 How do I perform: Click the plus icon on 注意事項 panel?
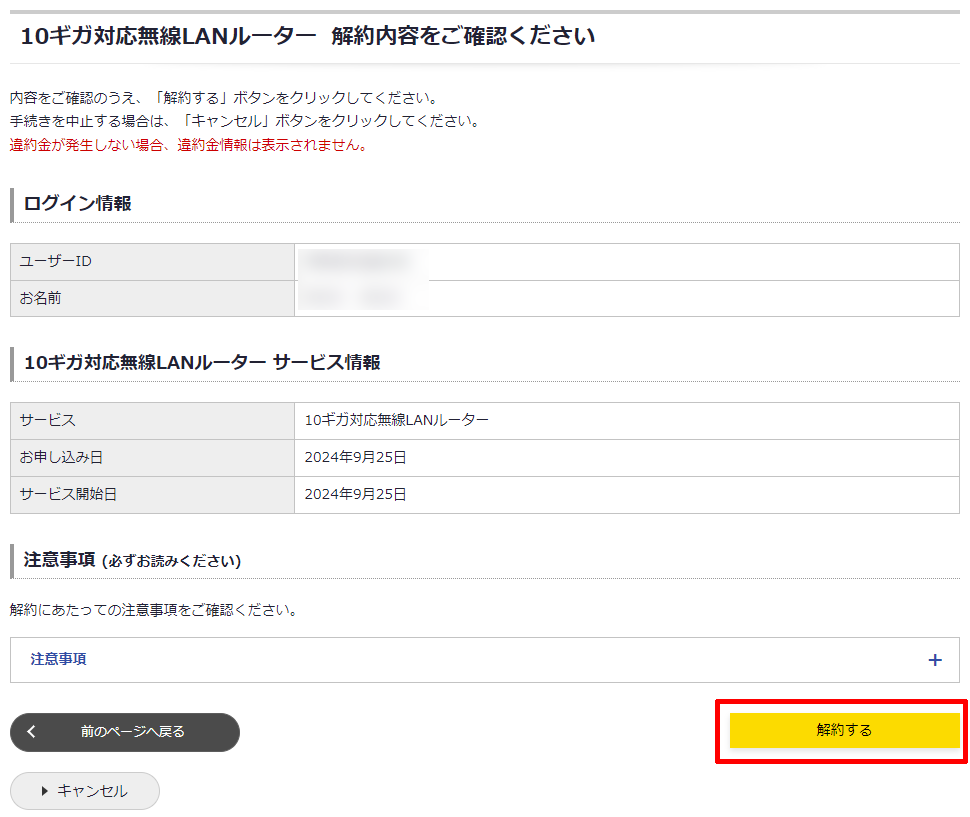pos(935,660)
